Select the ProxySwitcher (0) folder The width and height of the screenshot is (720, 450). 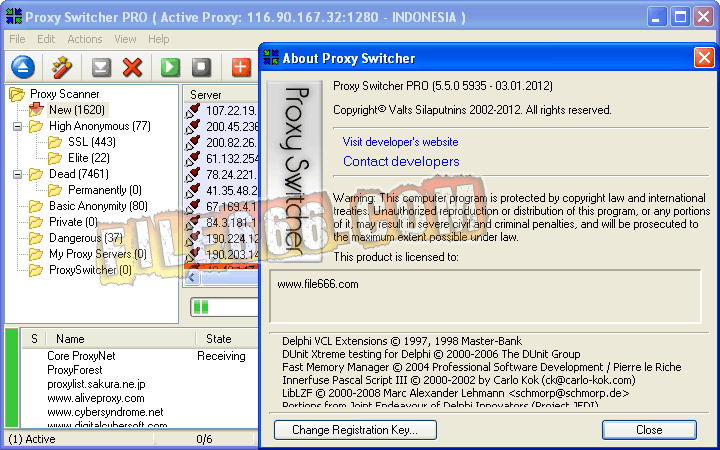click(x=90, y=270)
